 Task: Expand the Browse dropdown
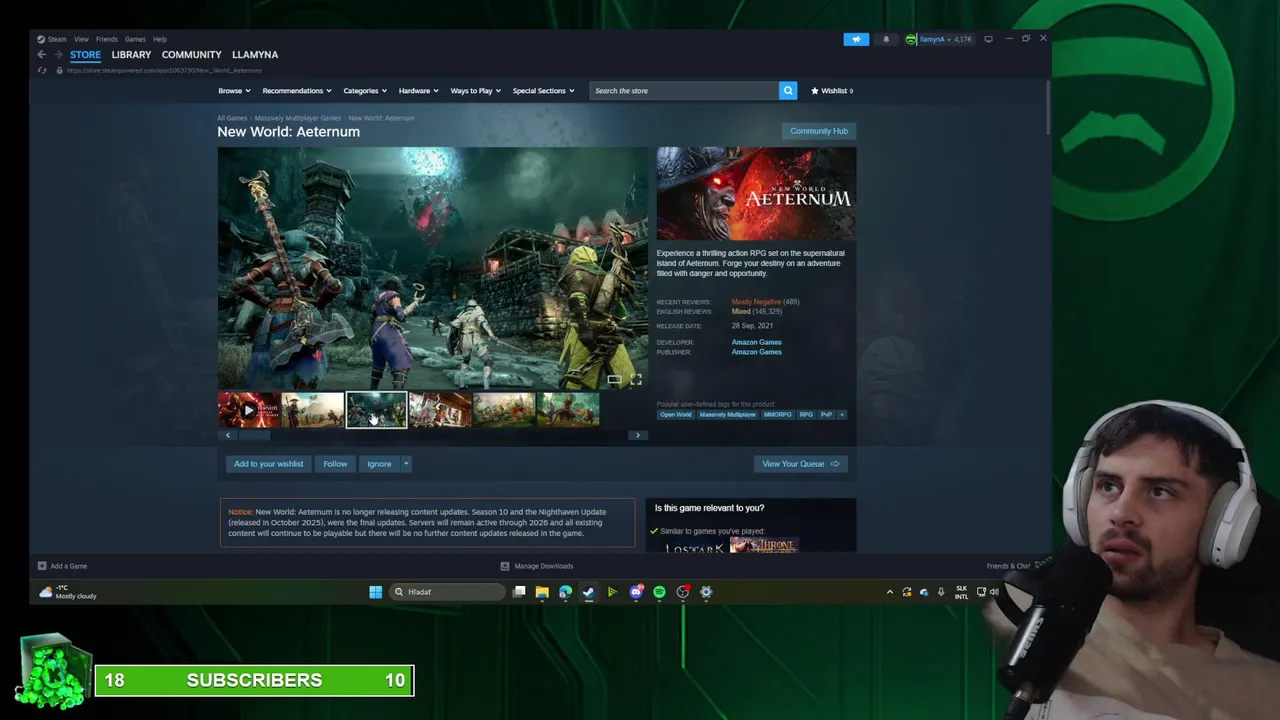click(234, 91)
